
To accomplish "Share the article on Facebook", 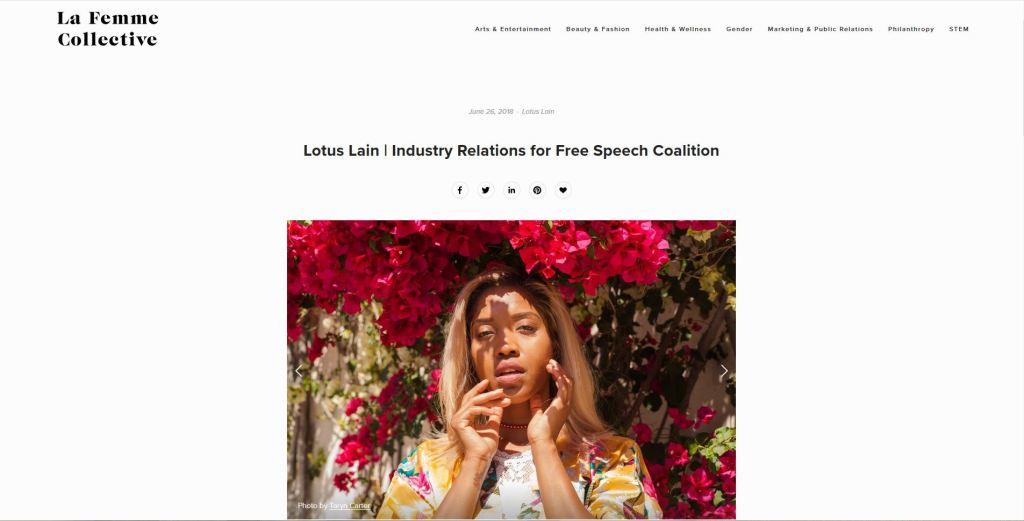I will 460,190.
